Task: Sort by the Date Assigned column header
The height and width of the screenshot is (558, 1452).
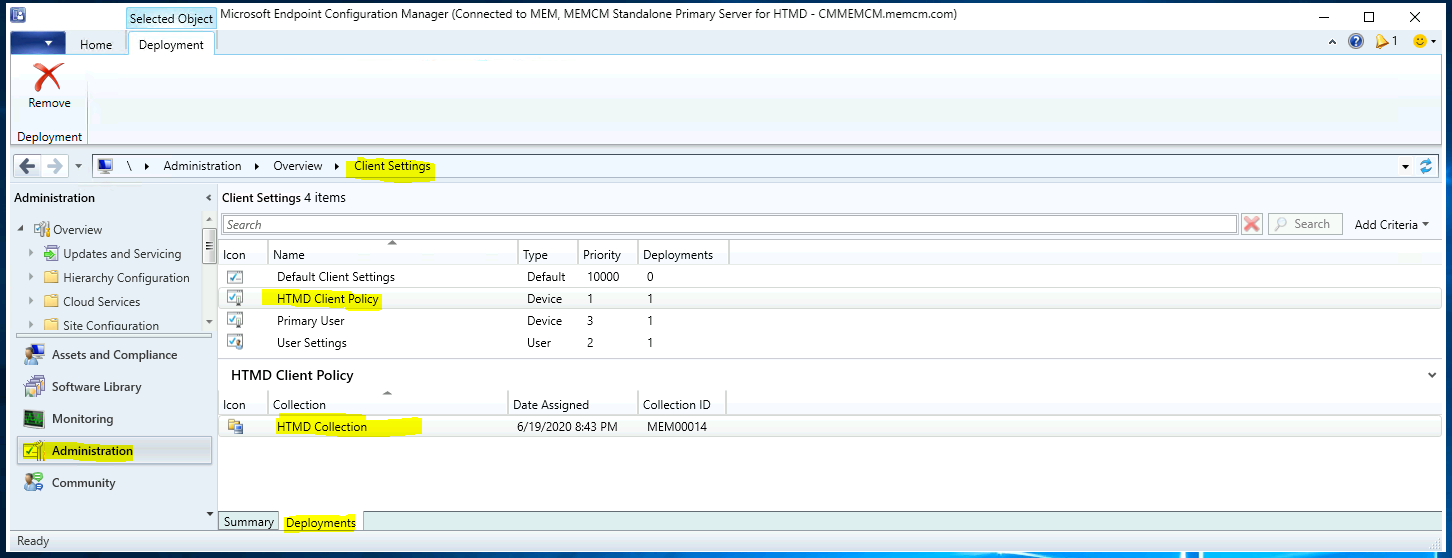Action: point(573,404)
